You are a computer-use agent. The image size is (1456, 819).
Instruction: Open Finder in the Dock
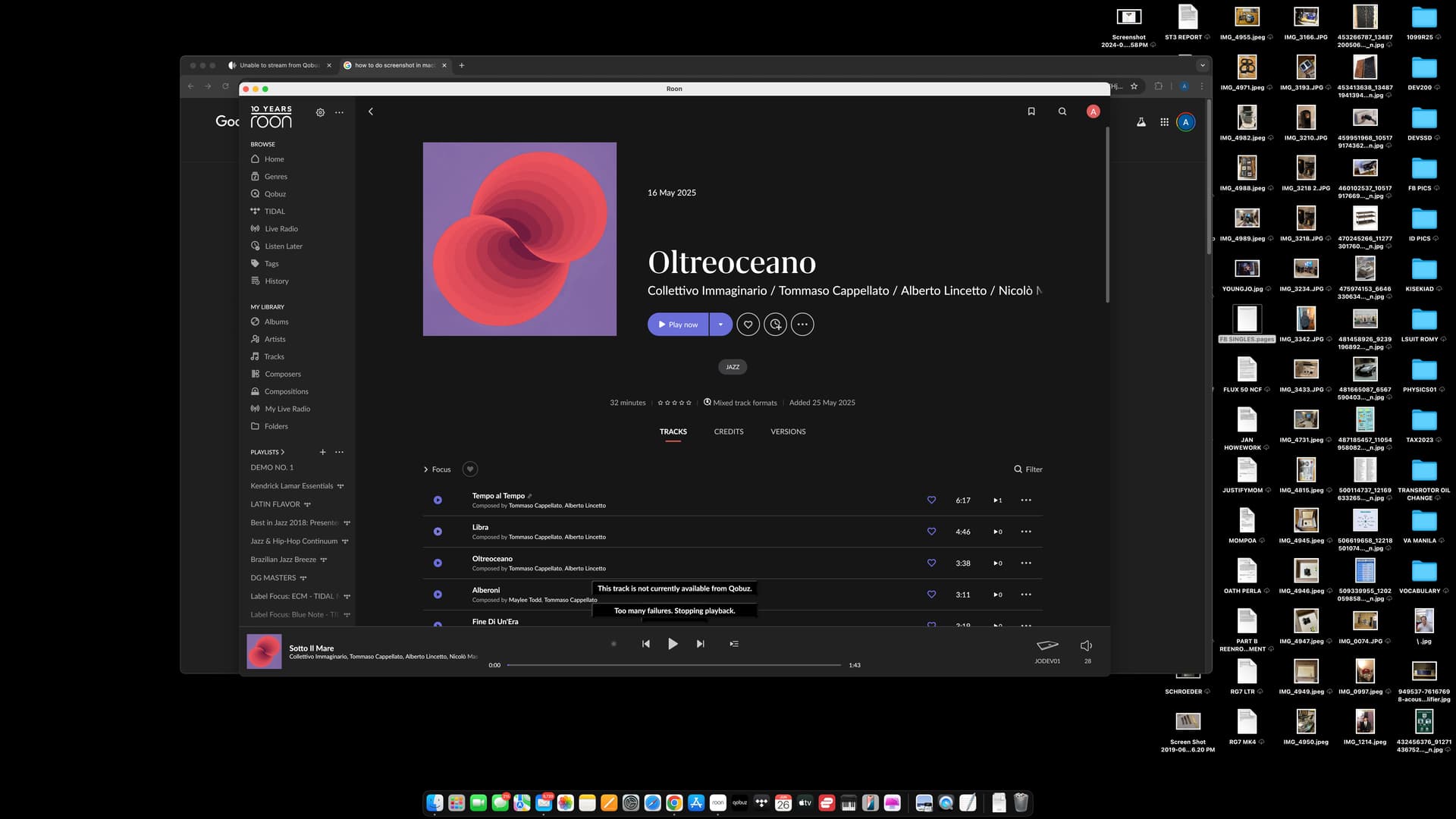coord(435,803)
